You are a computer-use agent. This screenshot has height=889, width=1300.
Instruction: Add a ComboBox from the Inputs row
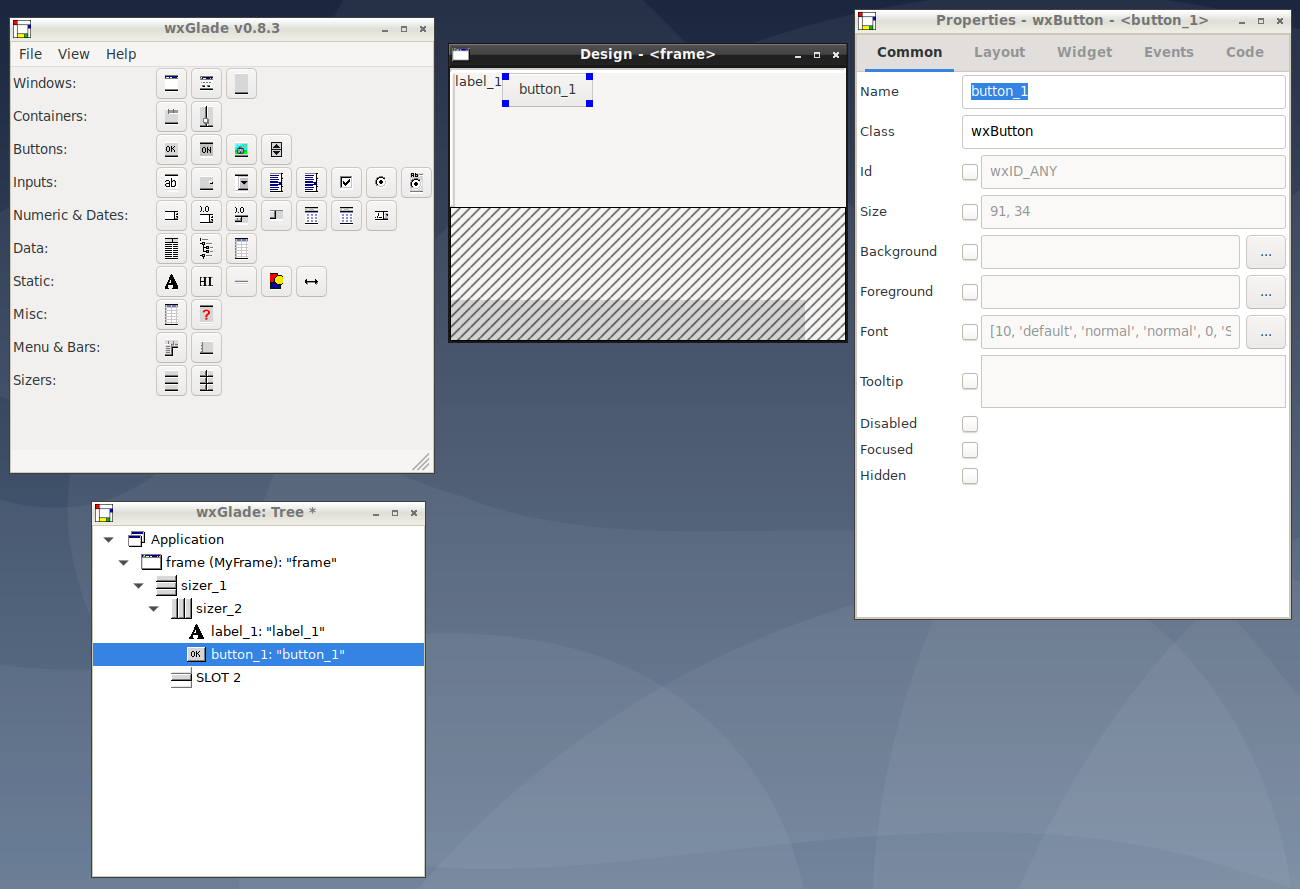coord(242,183)
